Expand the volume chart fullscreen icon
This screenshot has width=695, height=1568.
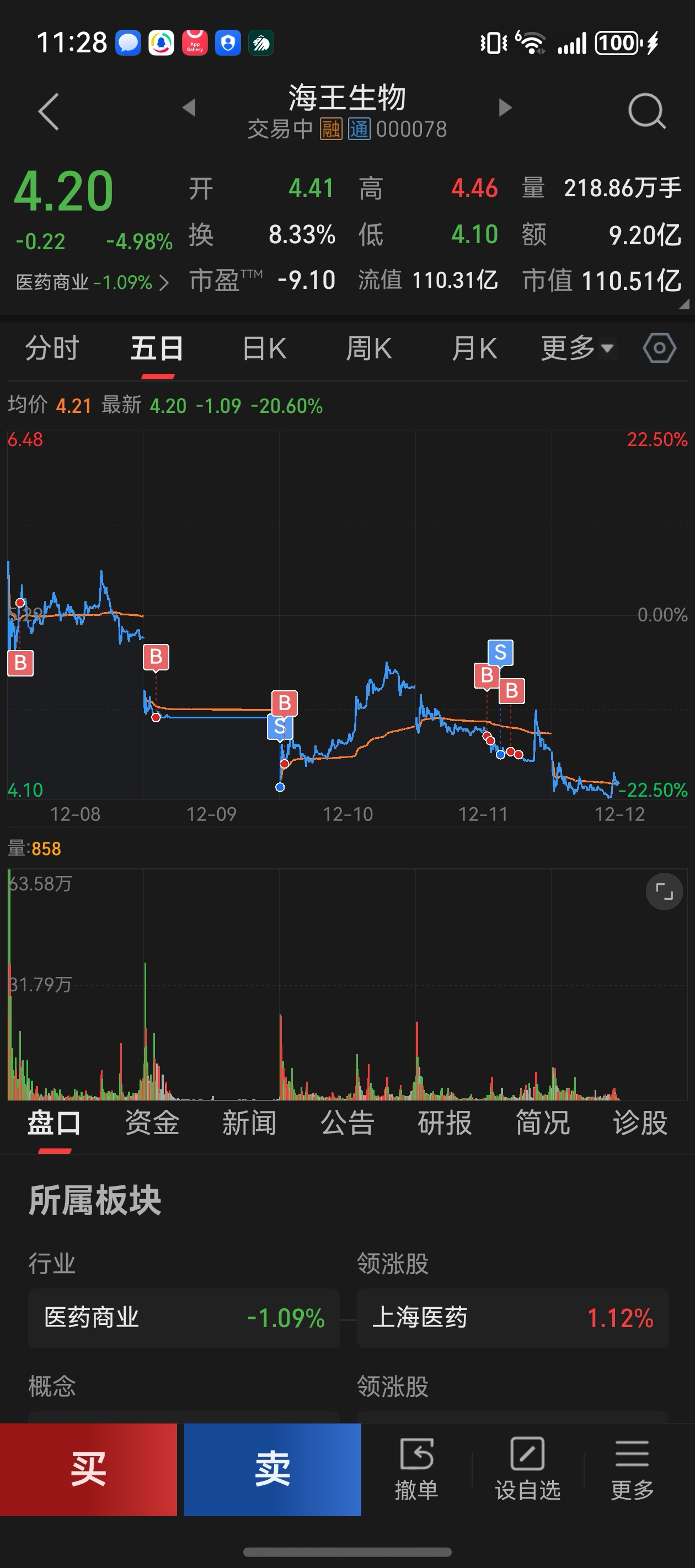664,892
